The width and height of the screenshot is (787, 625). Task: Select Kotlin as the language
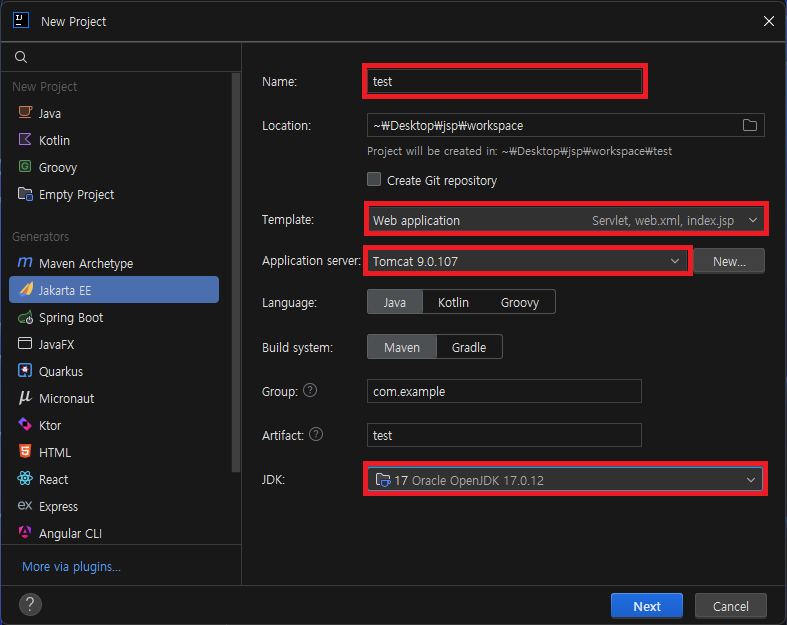[453, 302]
